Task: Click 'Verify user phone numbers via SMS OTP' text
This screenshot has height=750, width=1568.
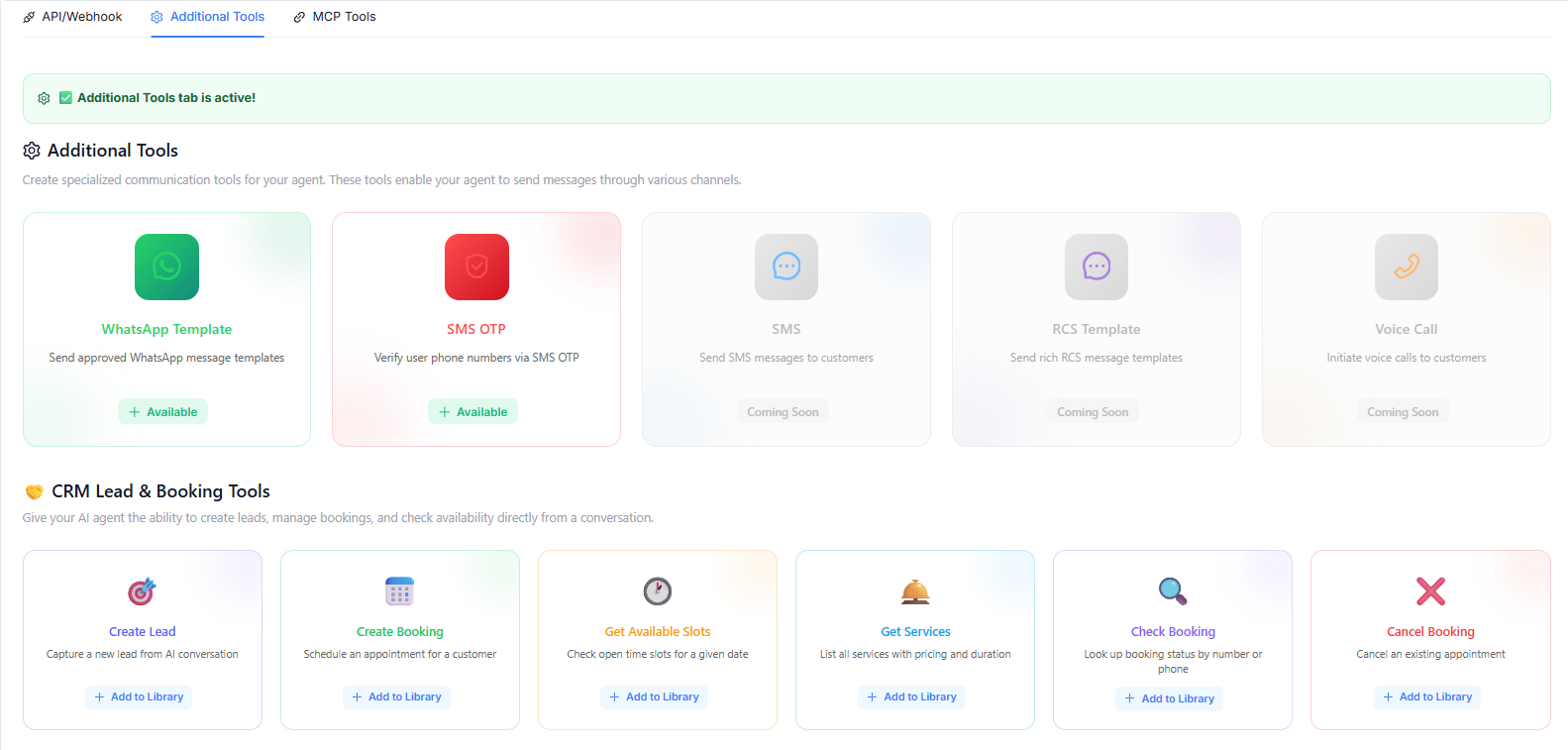Action: click(x=476, y=358)
